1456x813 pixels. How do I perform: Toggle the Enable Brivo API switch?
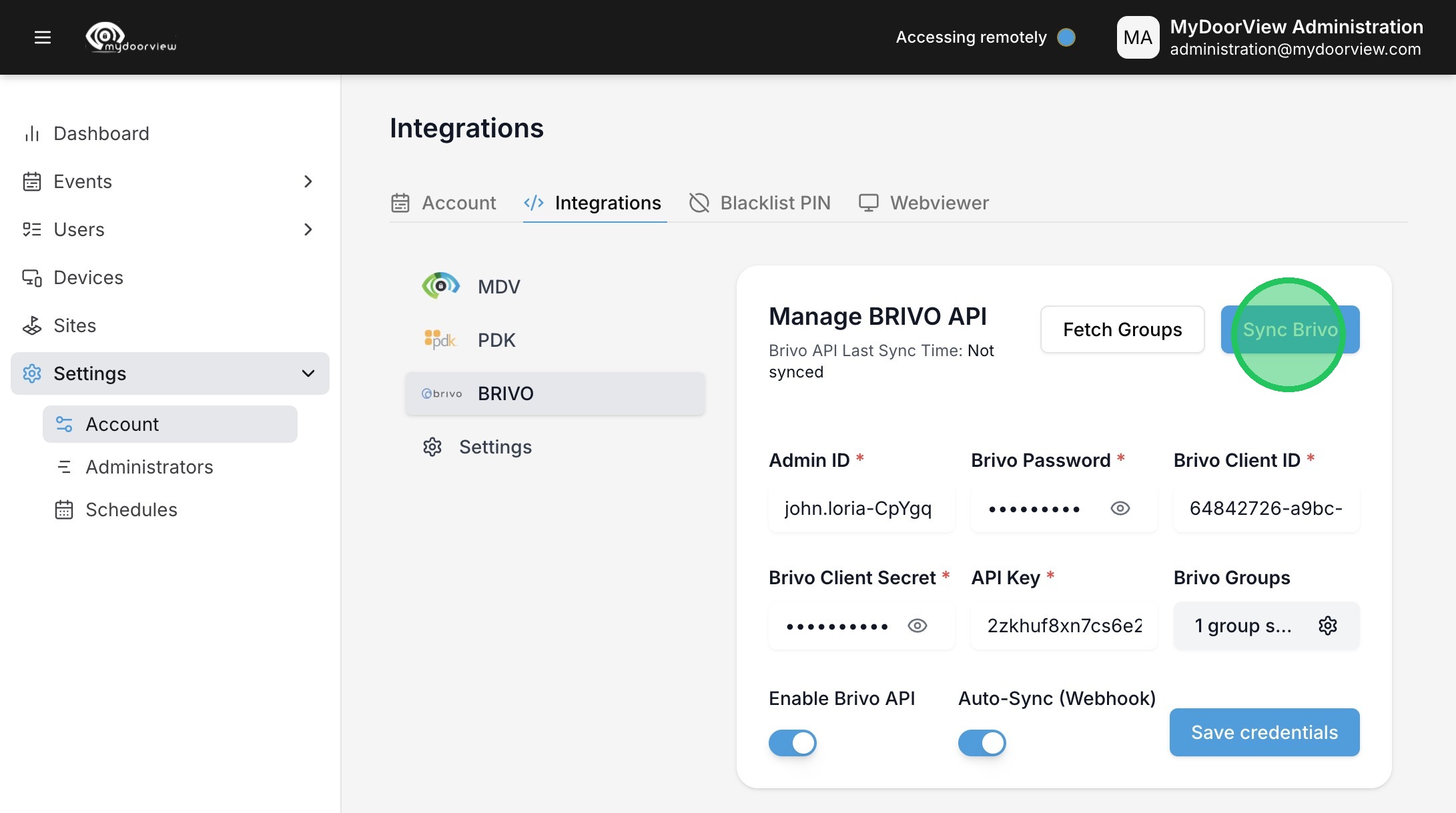pyautogui.click(x=793, y=742)
